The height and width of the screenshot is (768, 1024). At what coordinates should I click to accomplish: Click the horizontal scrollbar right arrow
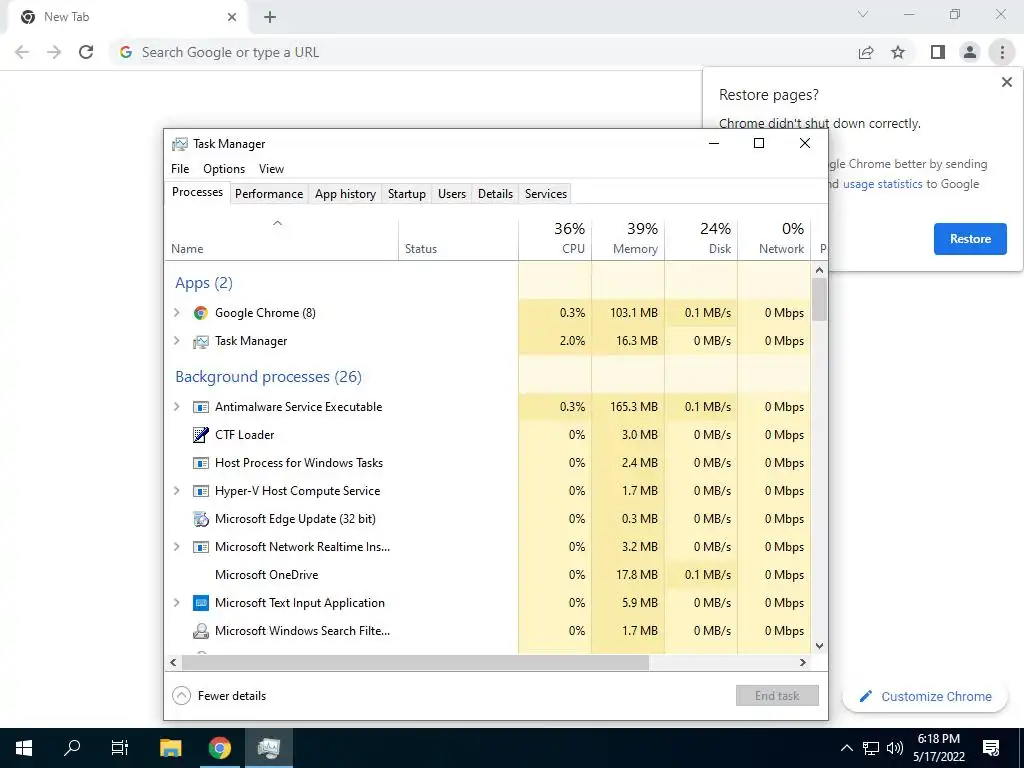click(803, 662)
